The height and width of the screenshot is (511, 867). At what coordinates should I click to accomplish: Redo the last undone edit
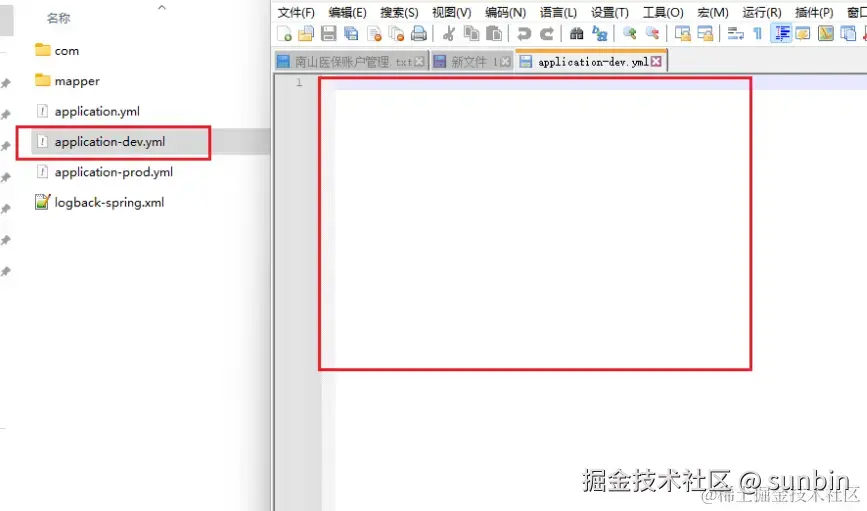point(547,34)
